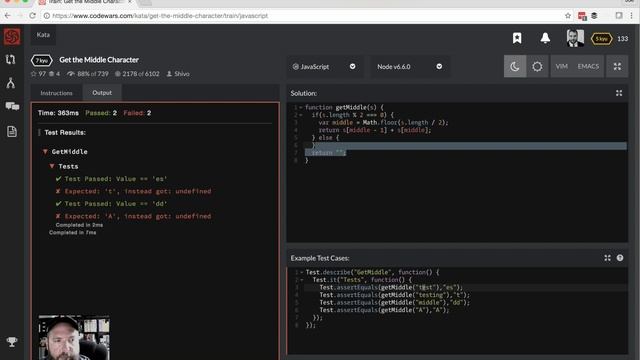This screenshot has height=360, width=640.
Task: Open the user profile avatar
Action: point(575,38)
